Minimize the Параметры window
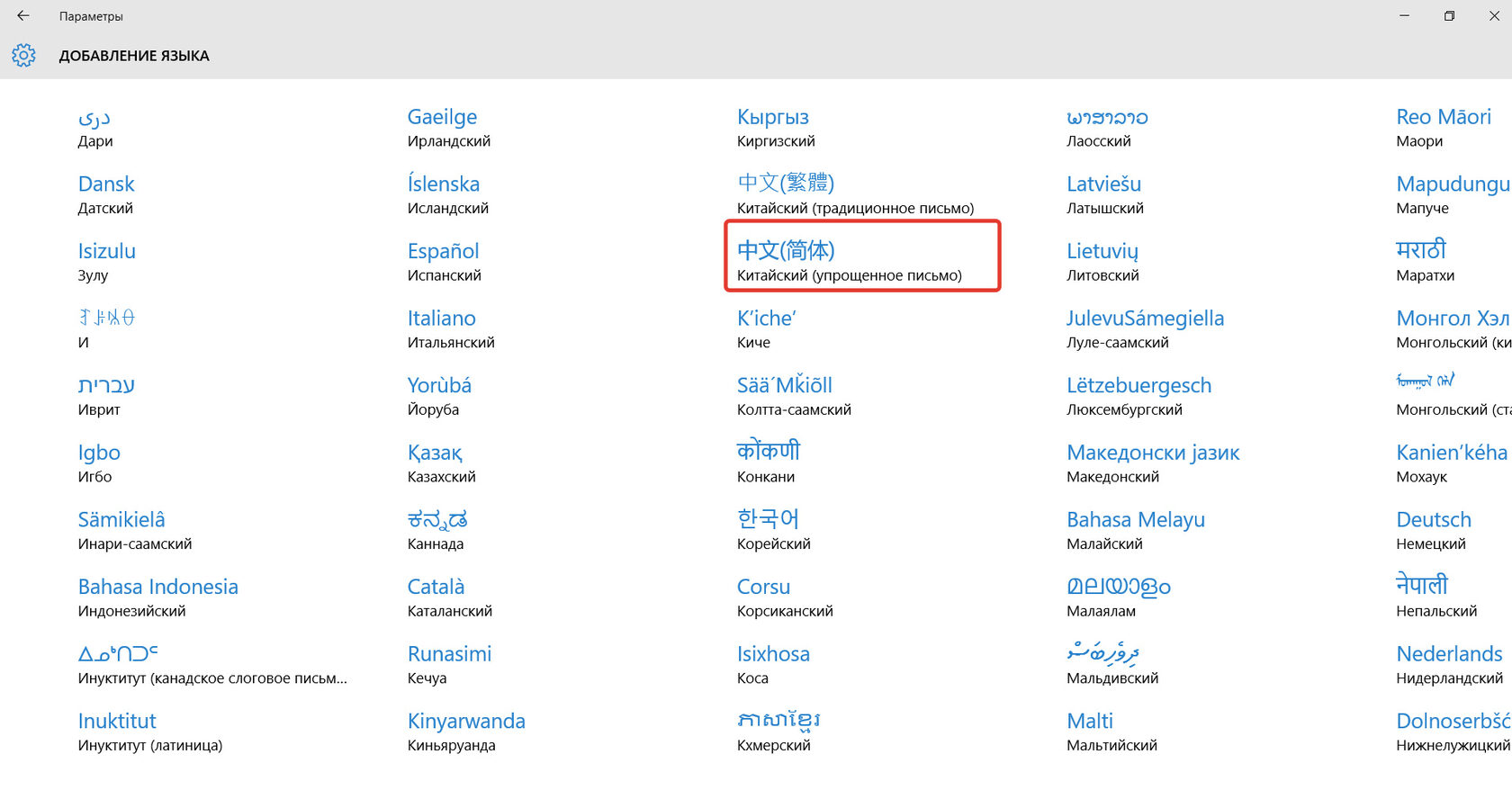The height and width of the screenshot is (808, 1512). (x=1404, y=15)
